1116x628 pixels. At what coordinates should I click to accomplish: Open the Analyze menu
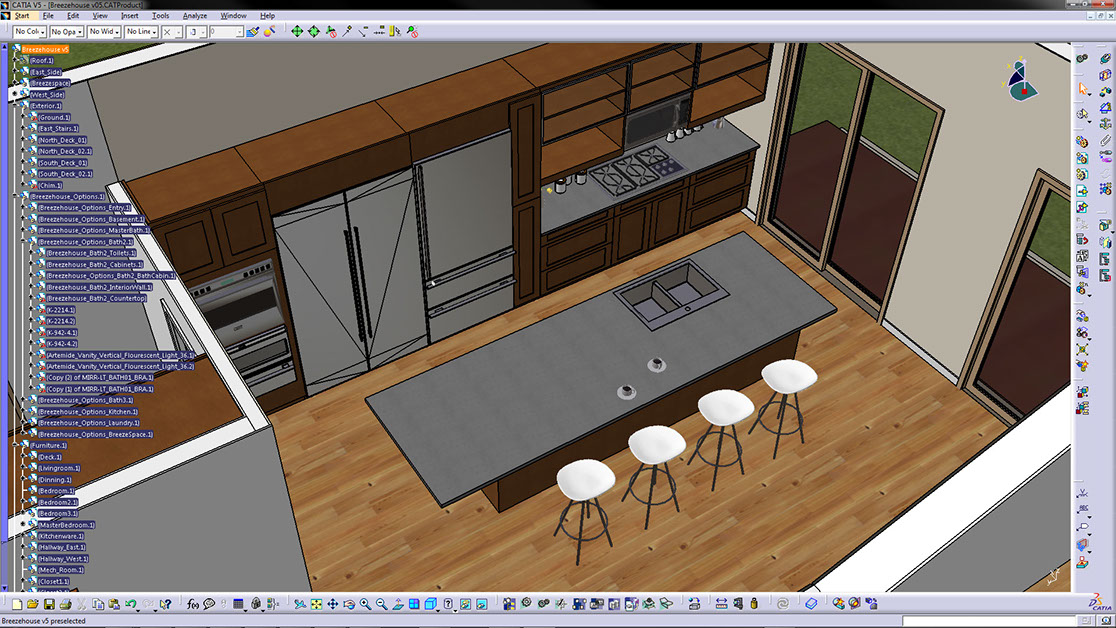click(x=195, y=16)
